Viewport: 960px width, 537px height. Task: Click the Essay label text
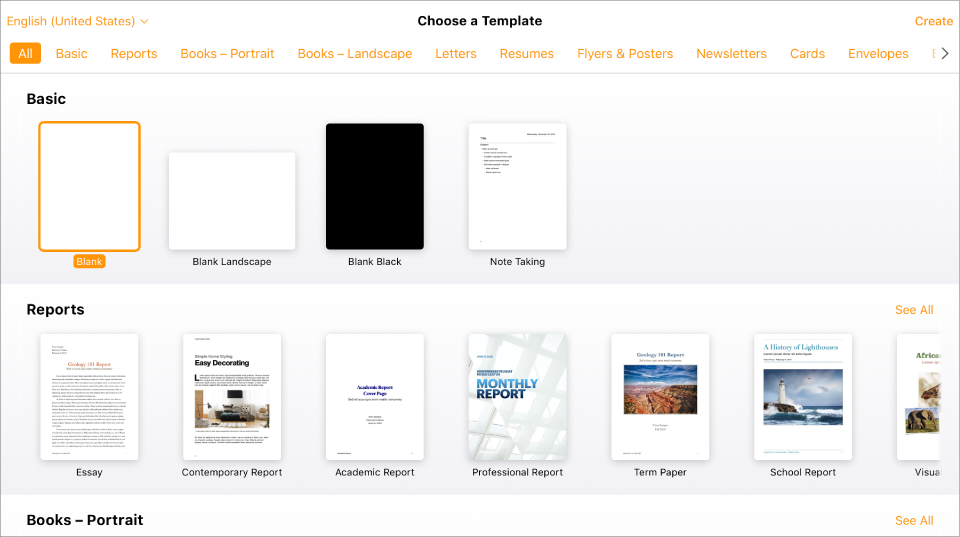[x=89, y=472]
